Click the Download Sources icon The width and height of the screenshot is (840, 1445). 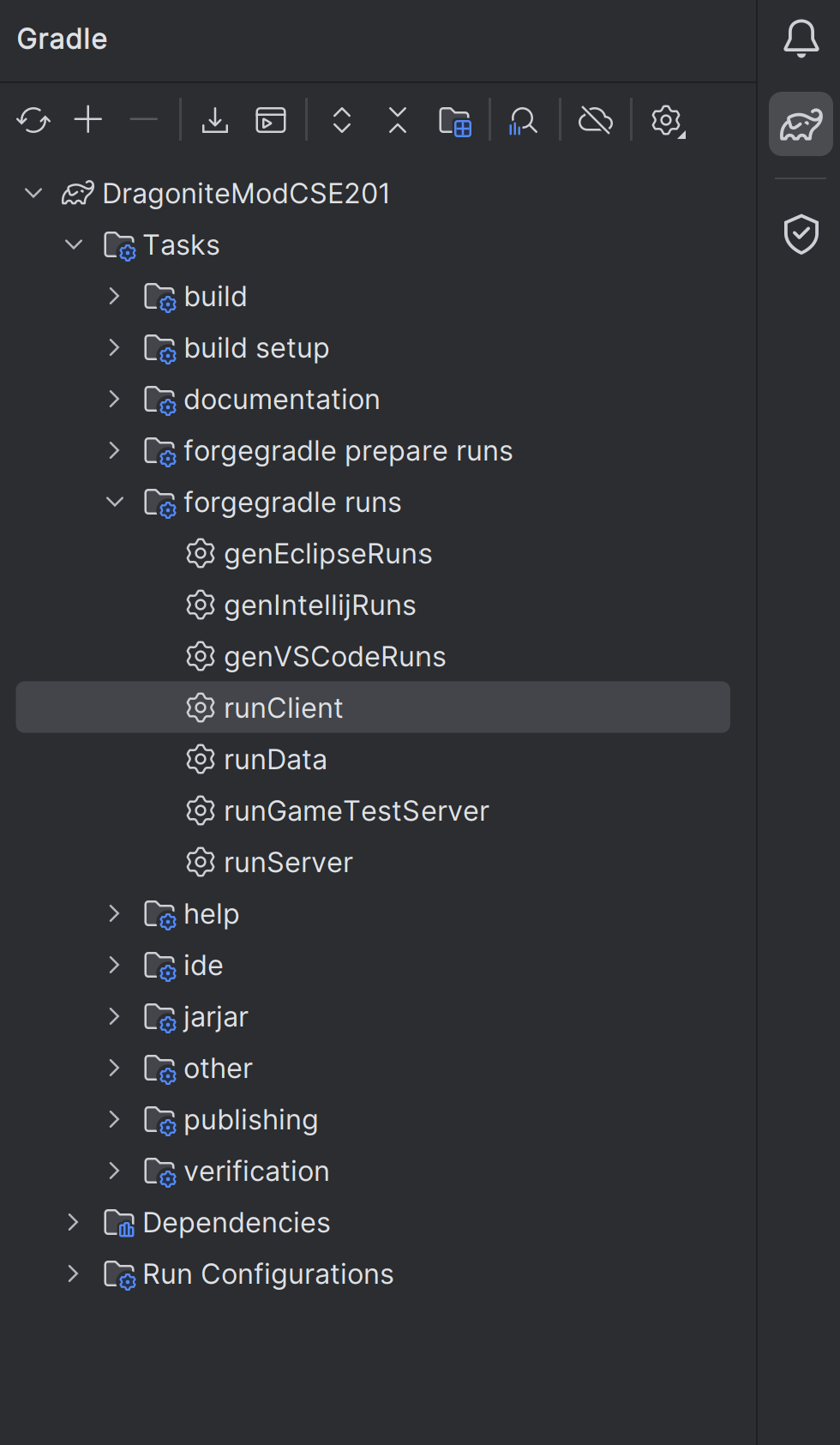point(215,121)
